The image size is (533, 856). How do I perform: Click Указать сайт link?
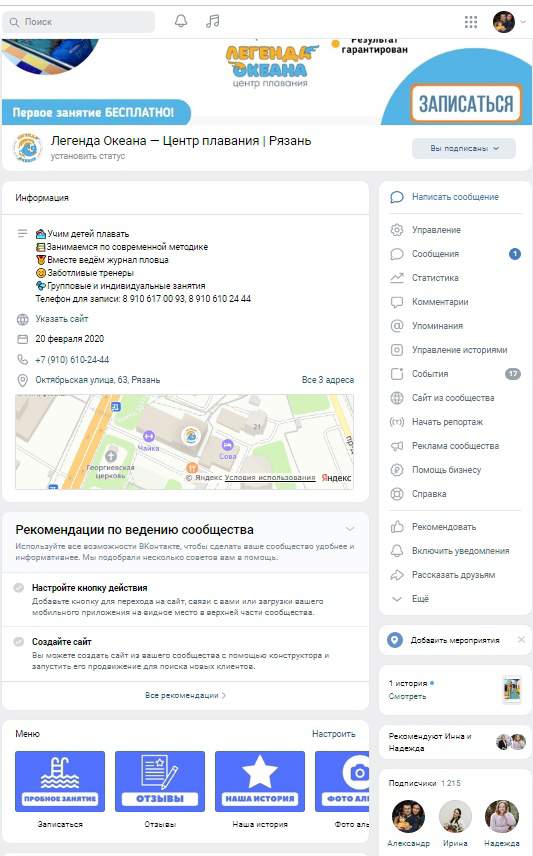click(62, 319)
